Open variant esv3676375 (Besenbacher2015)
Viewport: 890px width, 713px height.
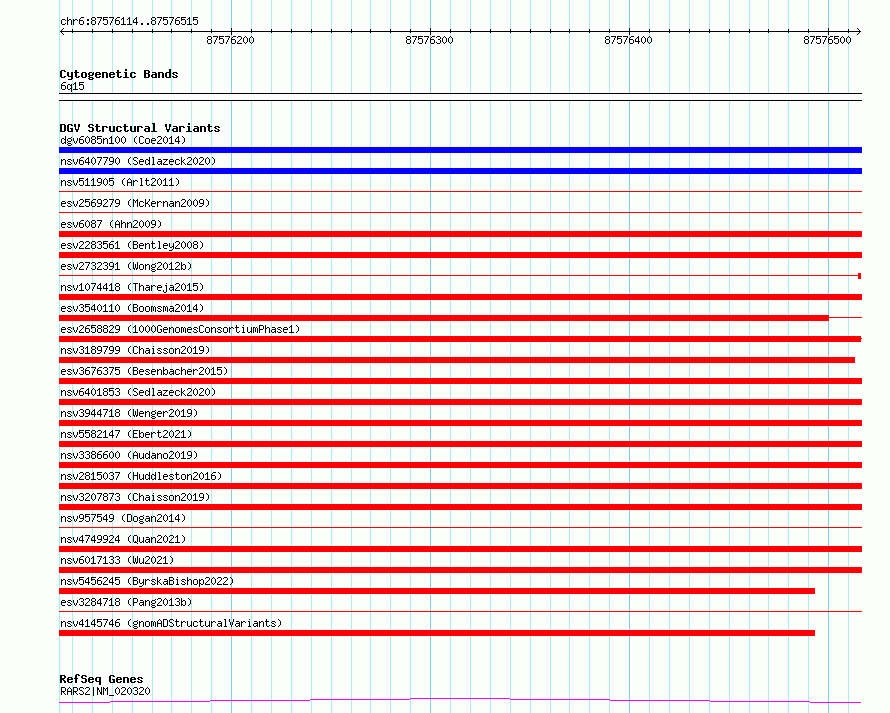coord(144,371)
